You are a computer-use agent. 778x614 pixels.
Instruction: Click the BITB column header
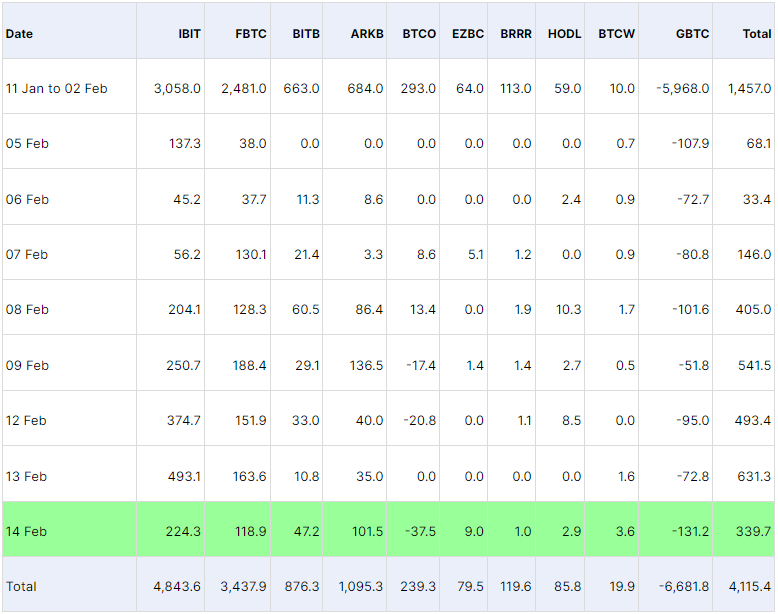(306, 34)
